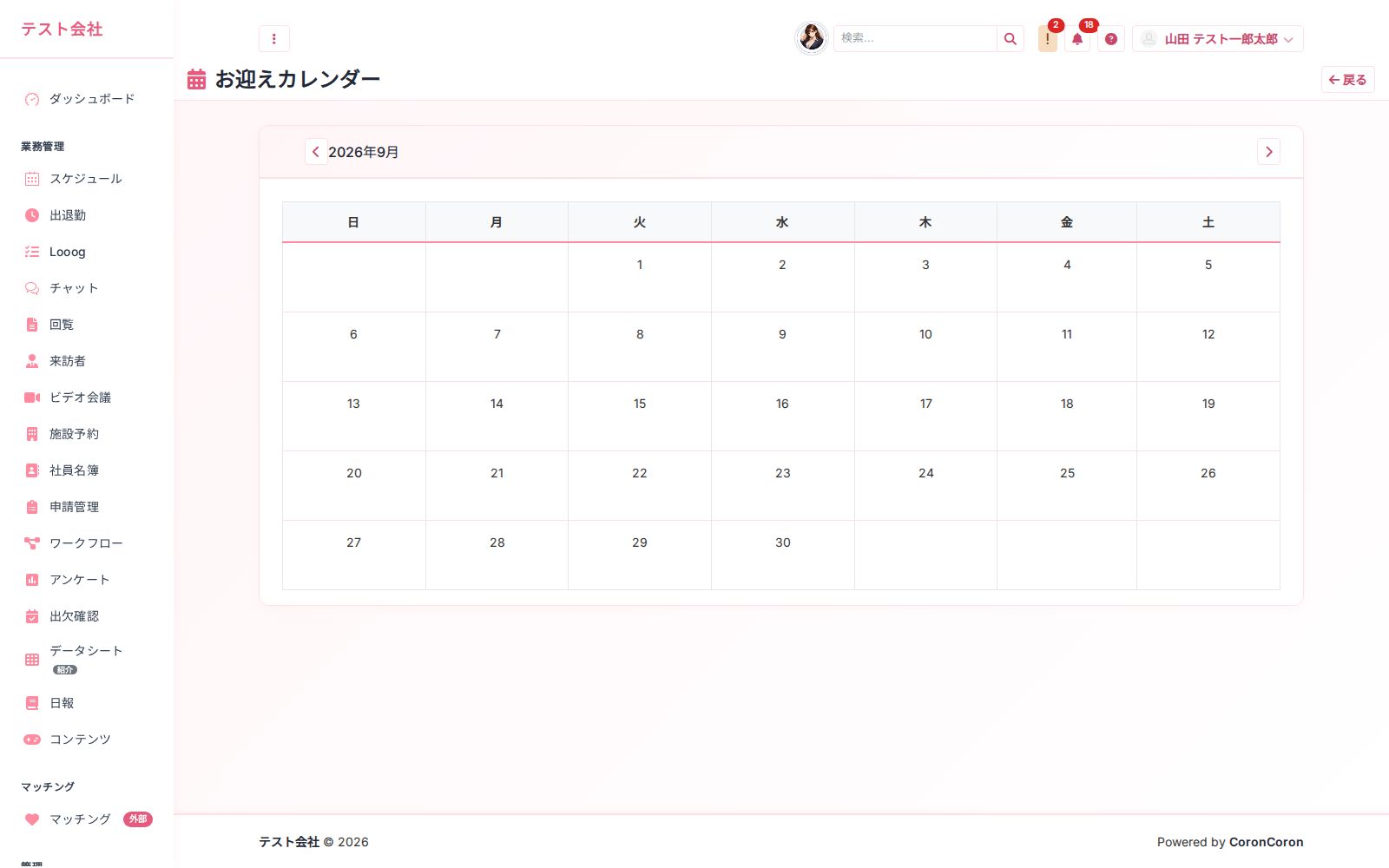Select September 12 in the calendar
This screenshot has width=1389, height=868.
pyautogui.click(x=1208, y=347)
